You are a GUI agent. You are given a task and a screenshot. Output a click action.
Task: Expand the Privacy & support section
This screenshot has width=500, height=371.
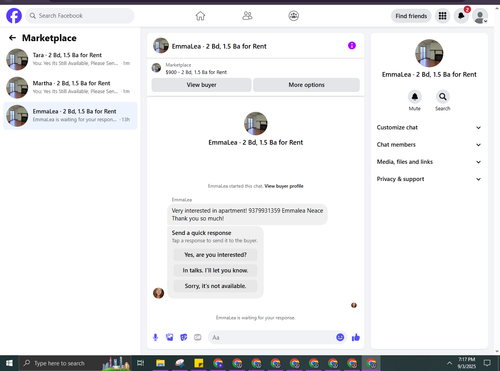coord(429,179)
